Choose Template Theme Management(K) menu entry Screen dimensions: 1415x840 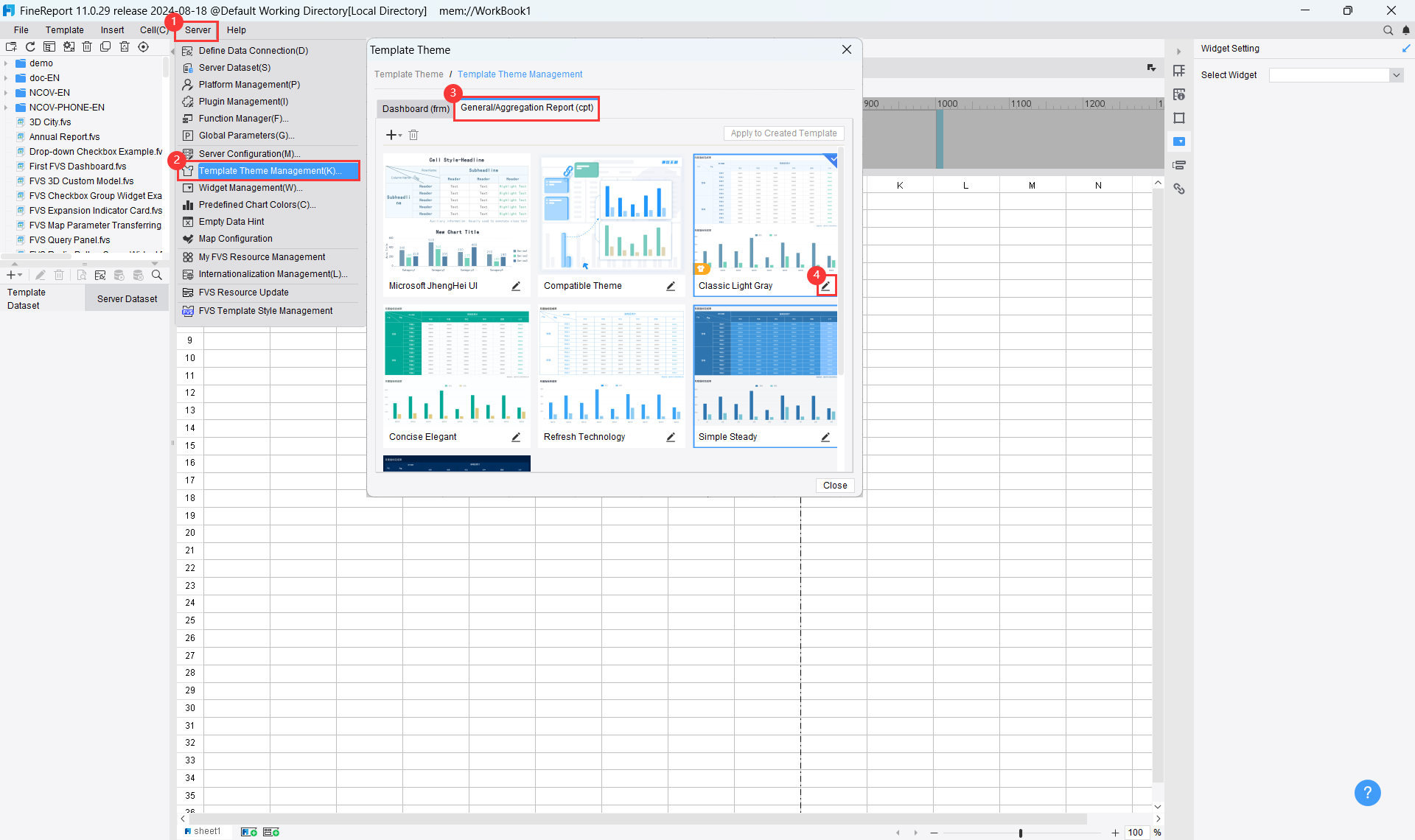point(269,171)
